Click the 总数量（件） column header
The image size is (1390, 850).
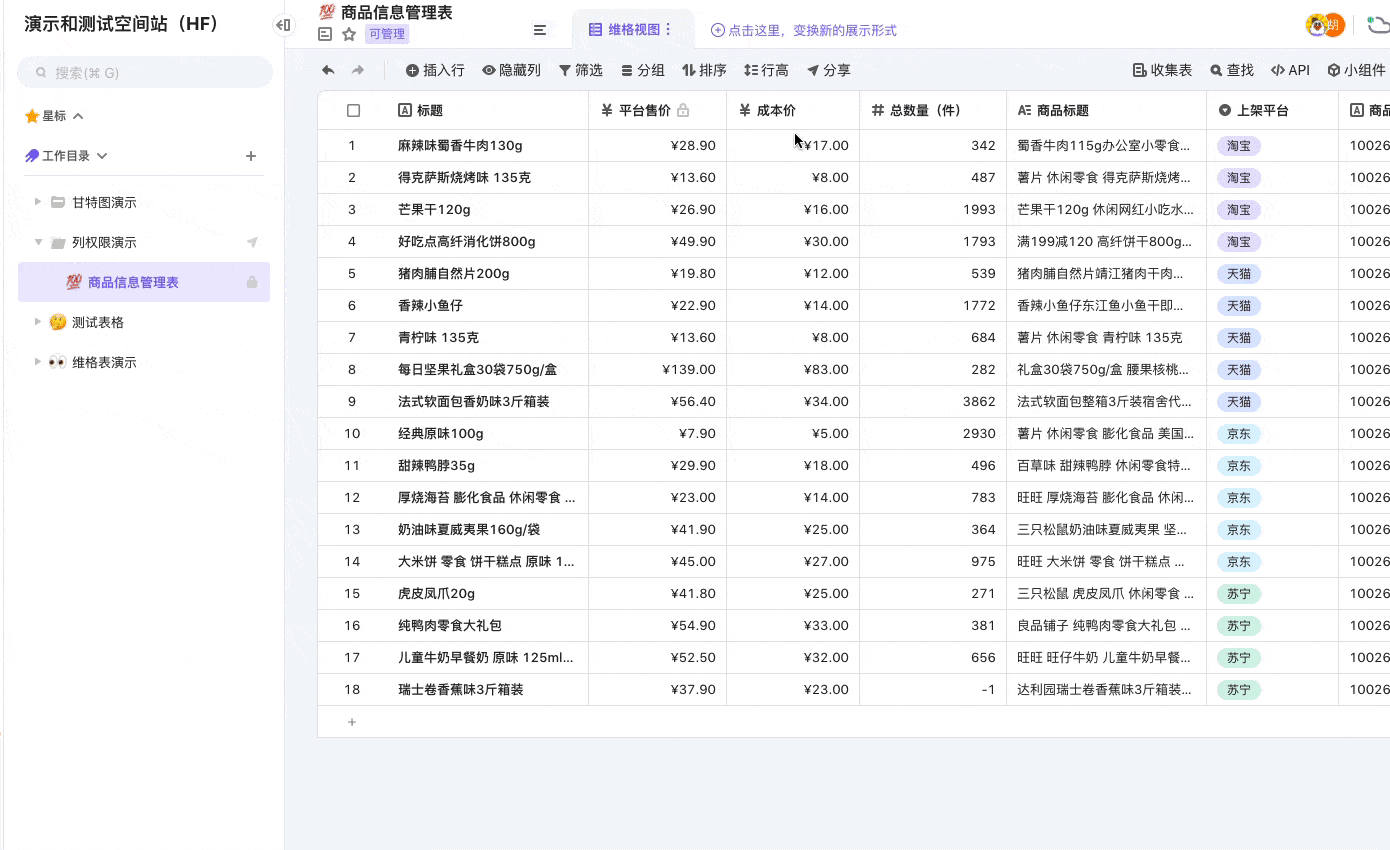coord(933,110)
